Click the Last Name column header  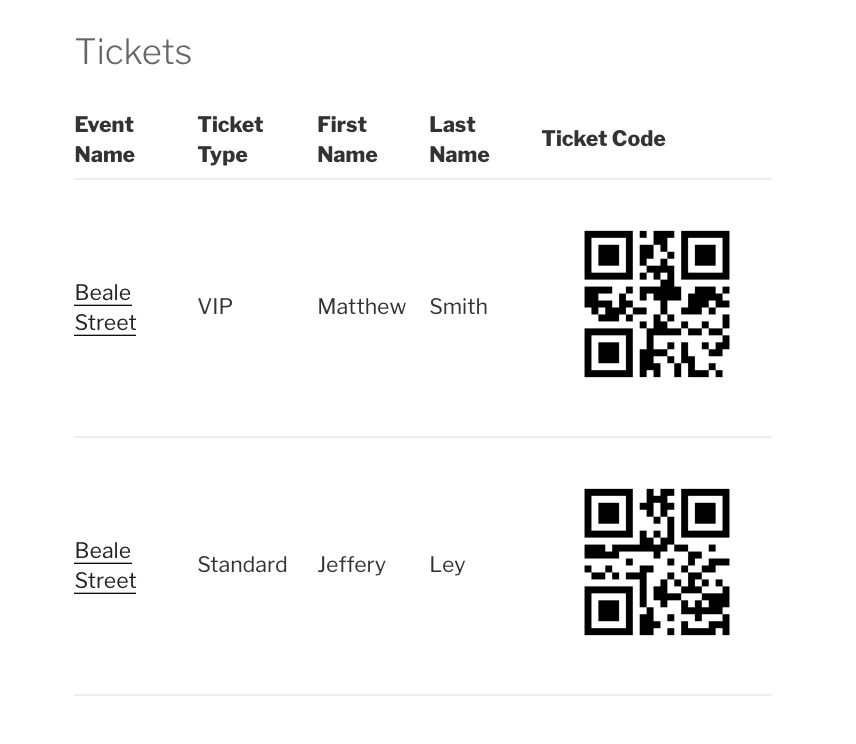pyautogui.click(x=460, y=140)
